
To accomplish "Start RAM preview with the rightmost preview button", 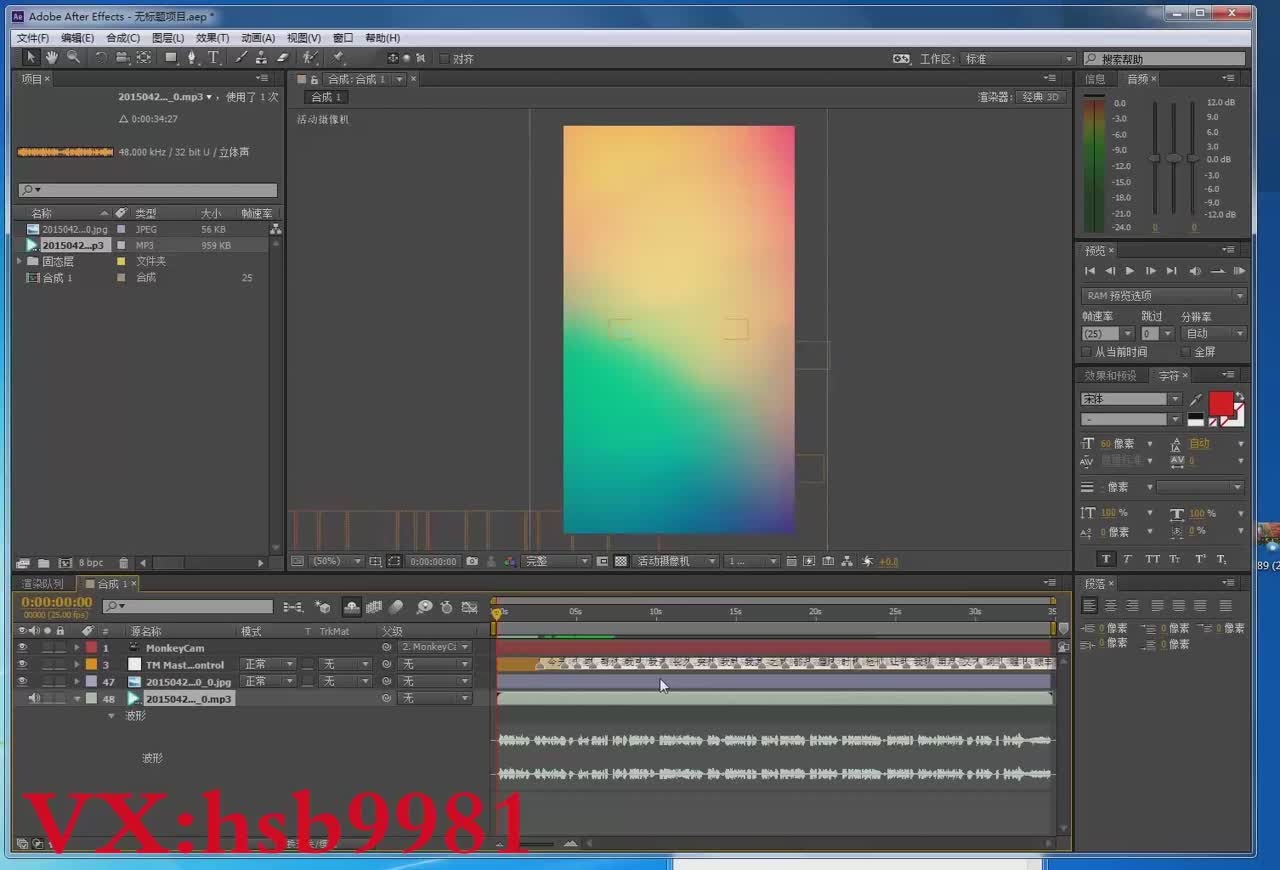I will coord(1239,271).
